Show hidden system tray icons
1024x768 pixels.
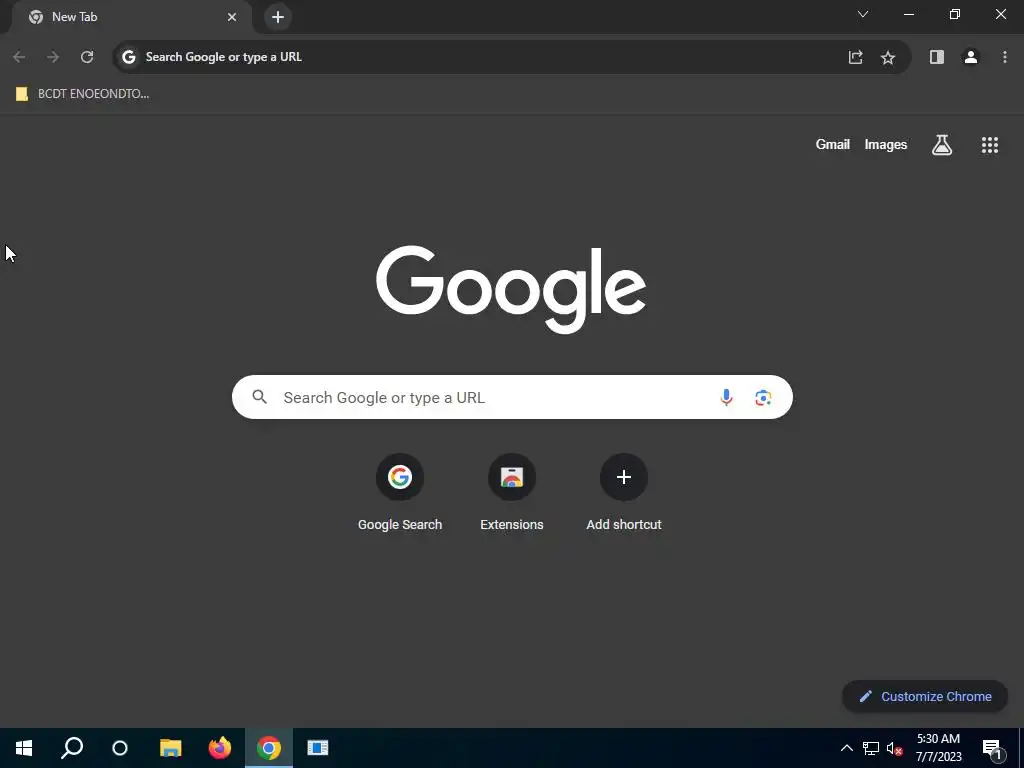pos(846,748)
